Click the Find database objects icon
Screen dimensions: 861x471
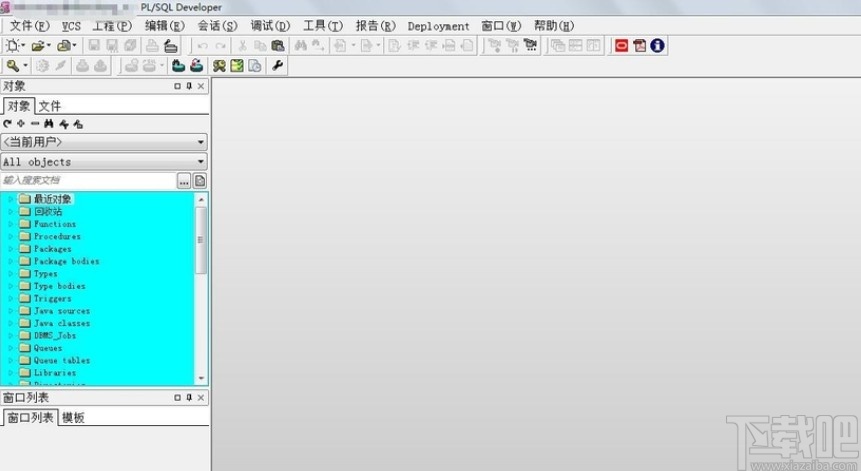(219, 66)
